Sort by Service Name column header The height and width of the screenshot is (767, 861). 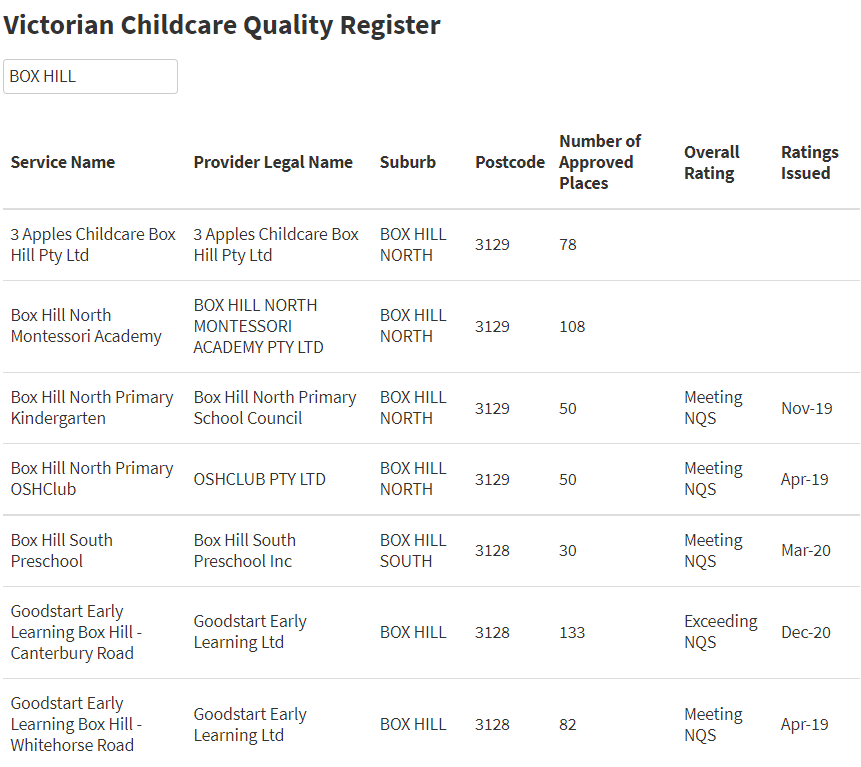[x=63, y=162]
